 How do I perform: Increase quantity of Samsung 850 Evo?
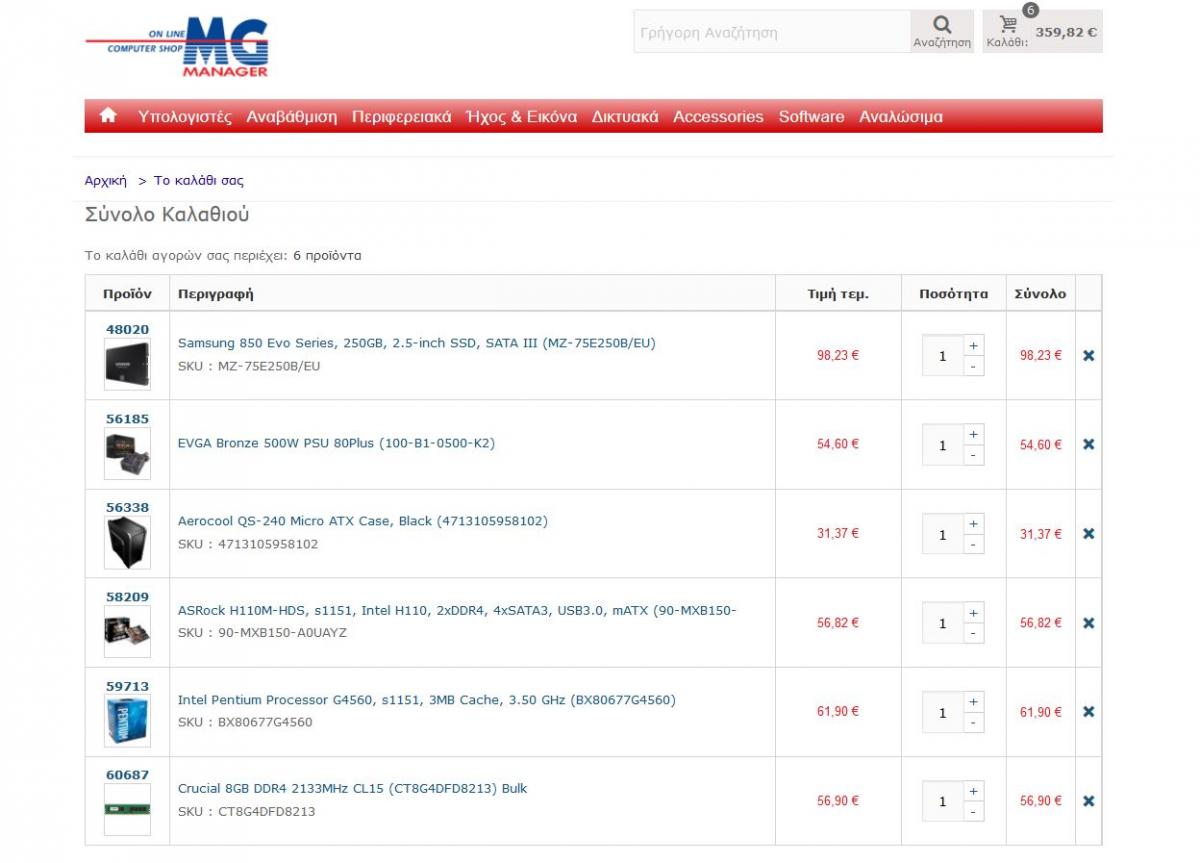coord(973,345)
